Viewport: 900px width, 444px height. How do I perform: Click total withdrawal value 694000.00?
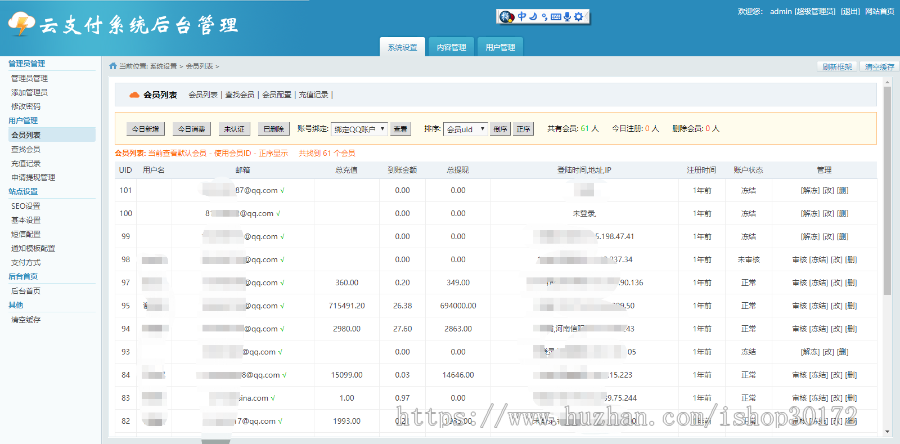(458, 306)
